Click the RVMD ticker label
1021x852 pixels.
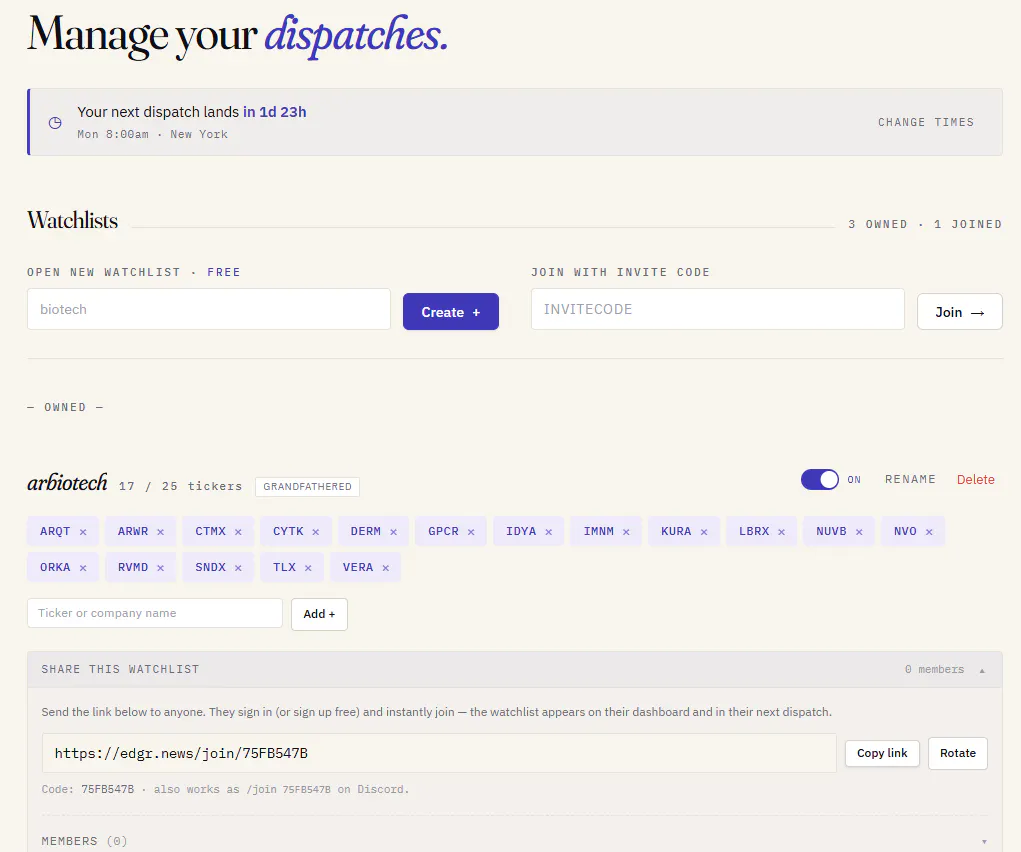[133, 567]
